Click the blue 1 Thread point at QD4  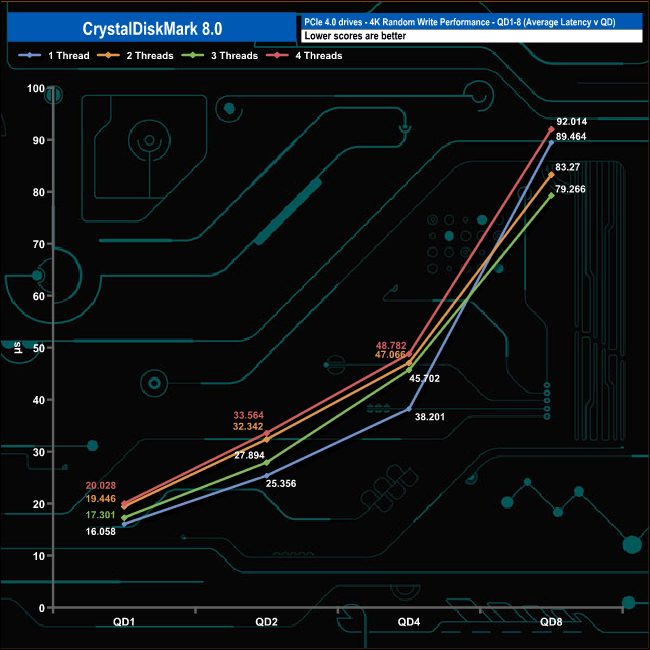tap(409, 409)
